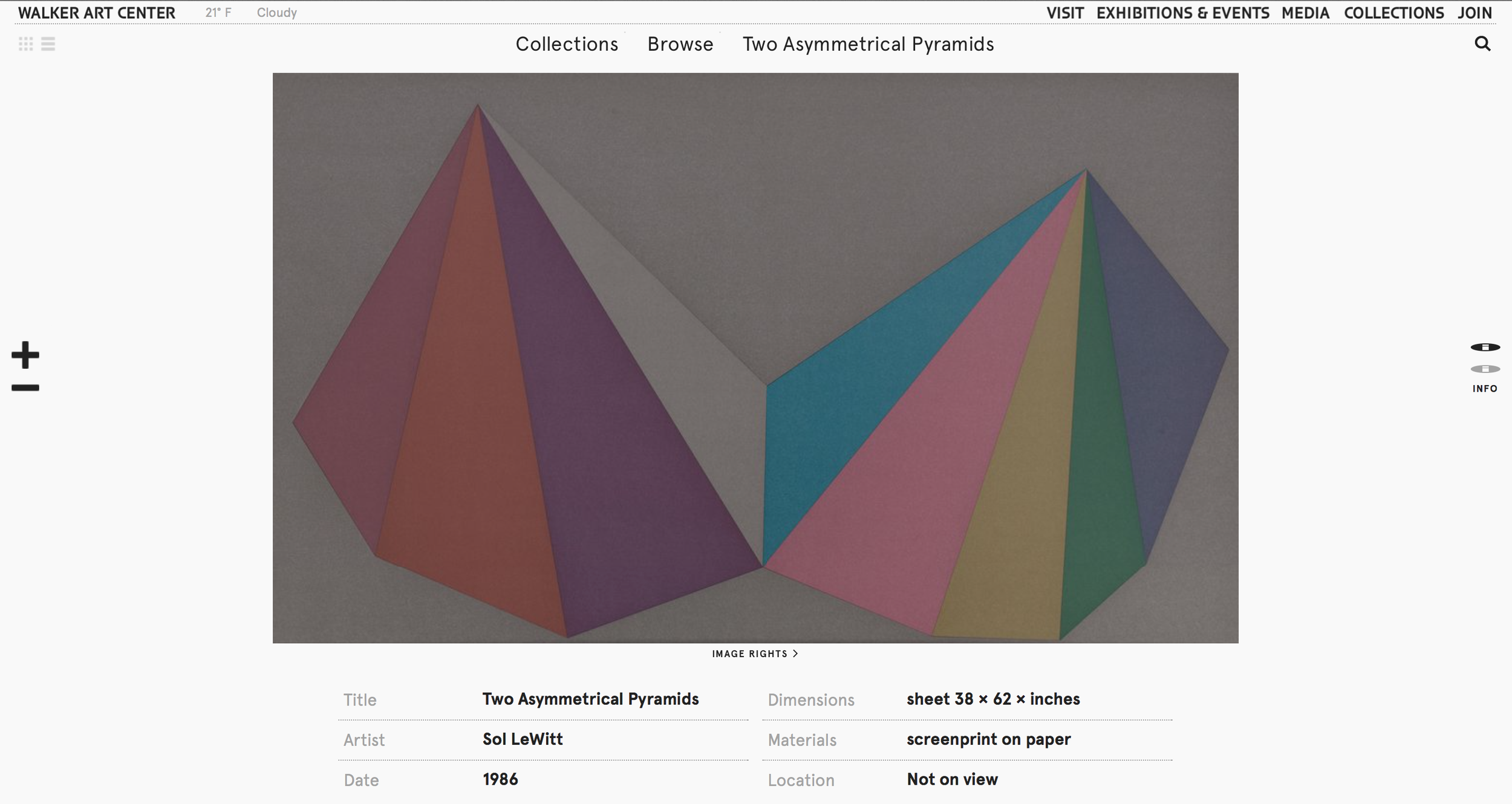Open EXHIBITIONS & EVENTS menu
The width and height of the screenshot is (1512, 804).
[x=1182, y=13]
